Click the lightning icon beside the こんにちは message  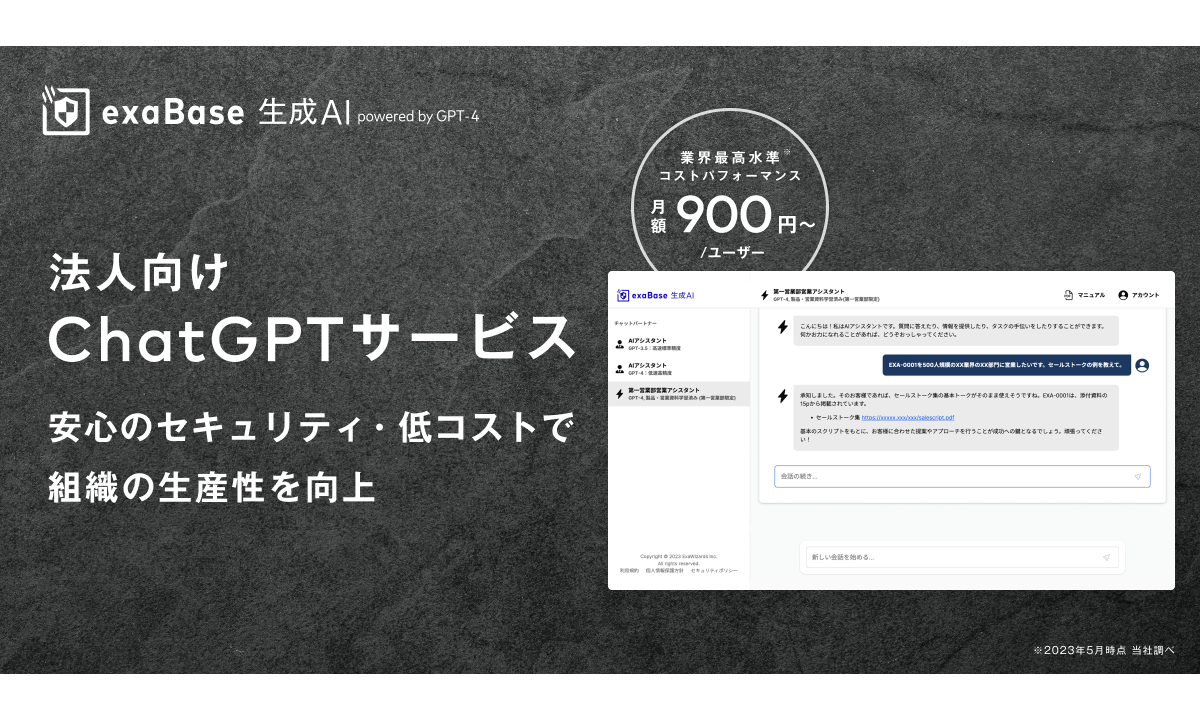pos(782,327)
